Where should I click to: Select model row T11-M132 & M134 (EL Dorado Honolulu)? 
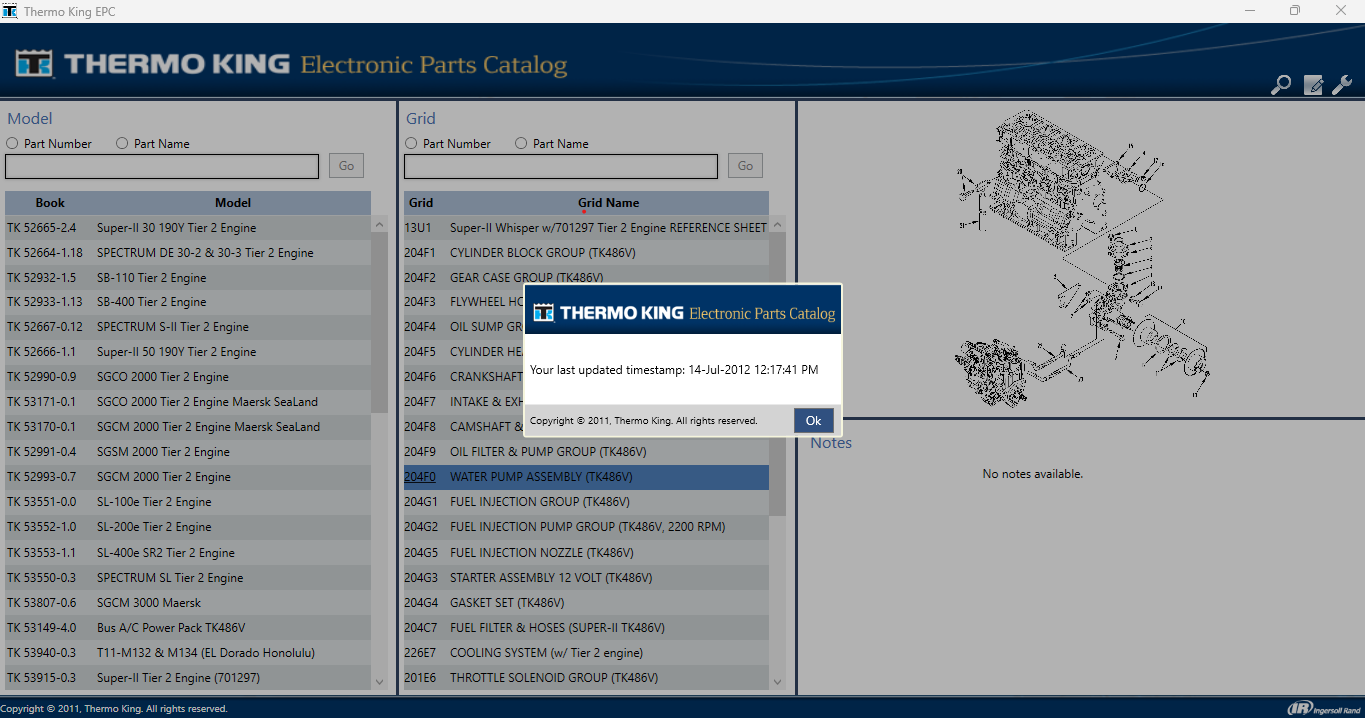tap(188, 653)
